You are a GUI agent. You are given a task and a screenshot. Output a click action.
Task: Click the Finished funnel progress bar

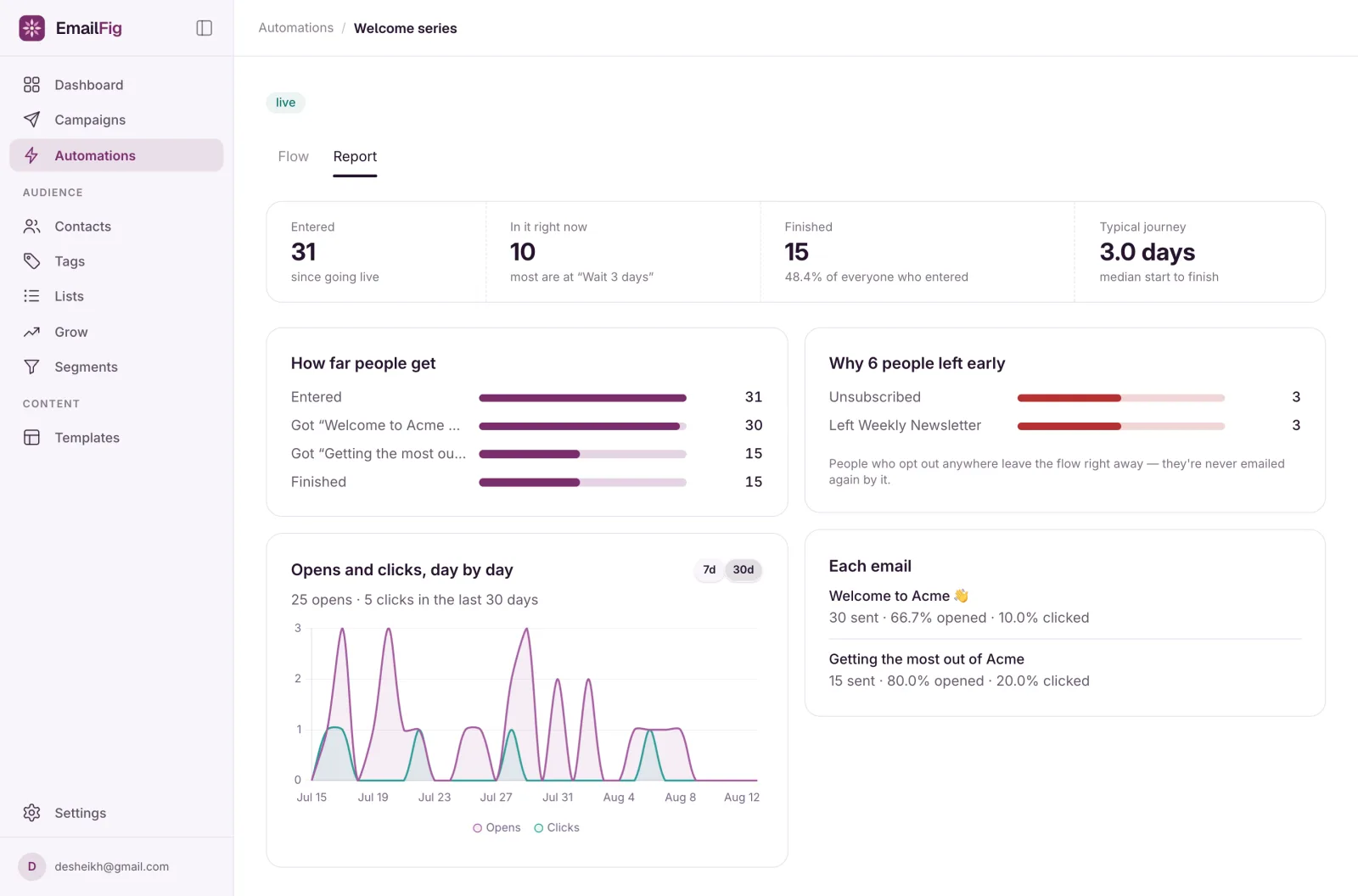[x=582, y=483]
